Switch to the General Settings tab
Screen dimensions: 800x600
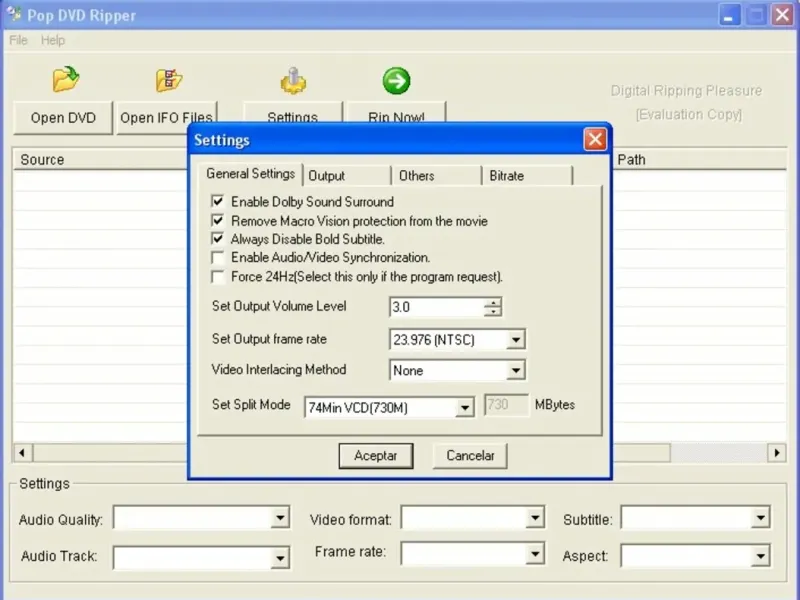pyautogui.click(x=251, y=174)
